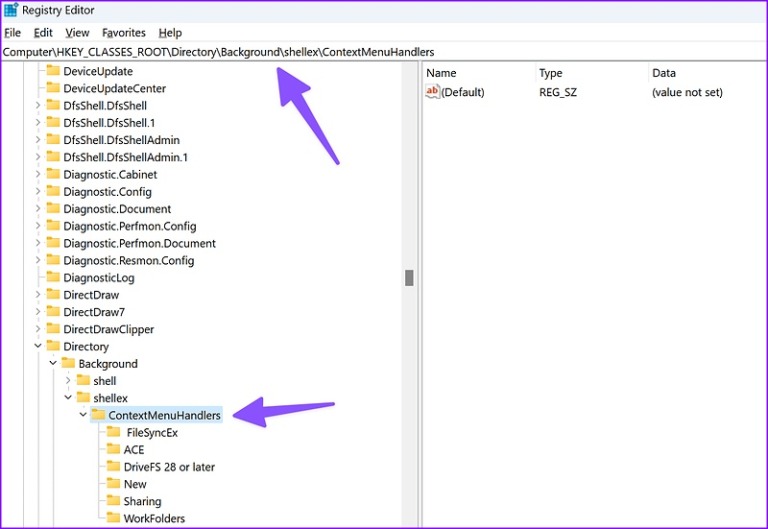Click the DirectDrawClipper folder icon

[53, 328]
